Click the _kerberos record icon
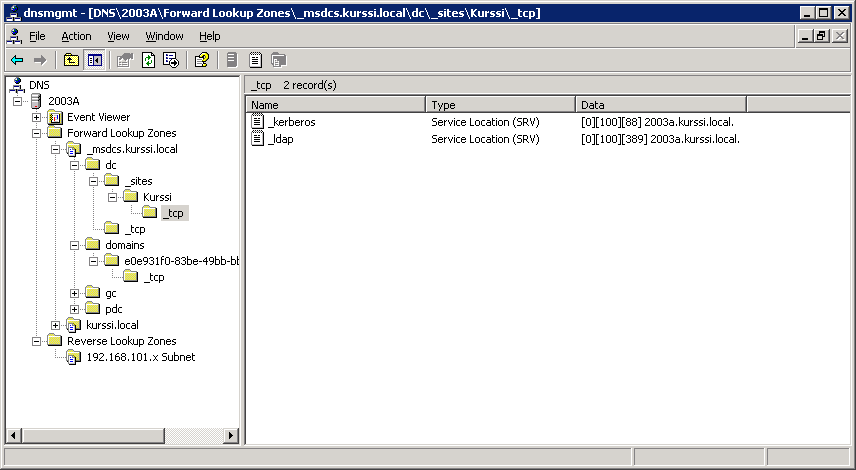This screenshot has width=856, height=470. click(257, 122)
